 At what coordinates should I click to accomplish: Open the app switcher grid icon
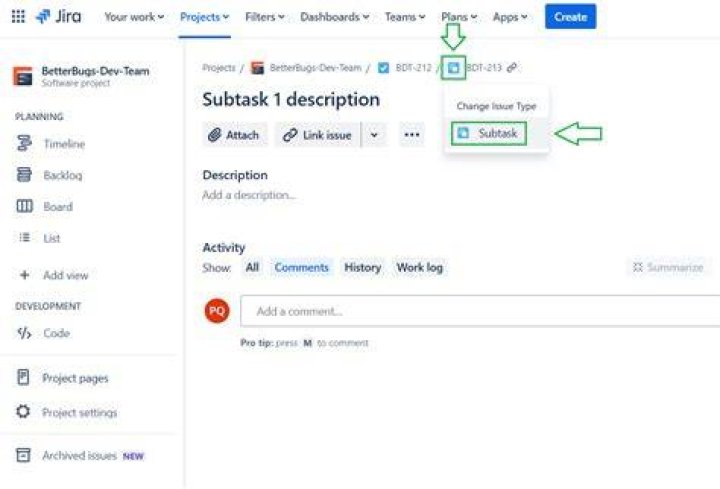(x=18, y=17)
